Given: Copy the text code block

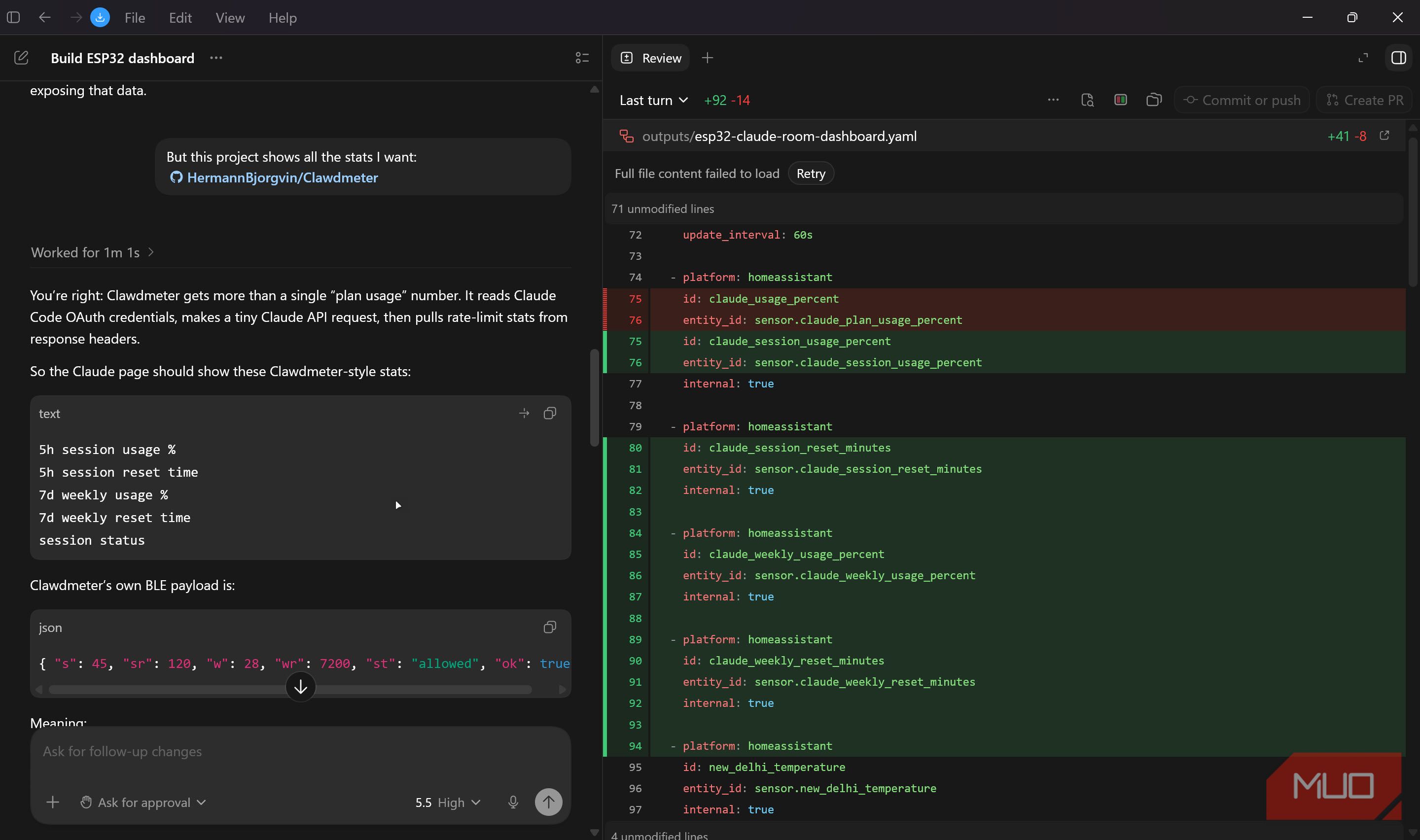Looking at the screenshot, I should click(550, 413).
